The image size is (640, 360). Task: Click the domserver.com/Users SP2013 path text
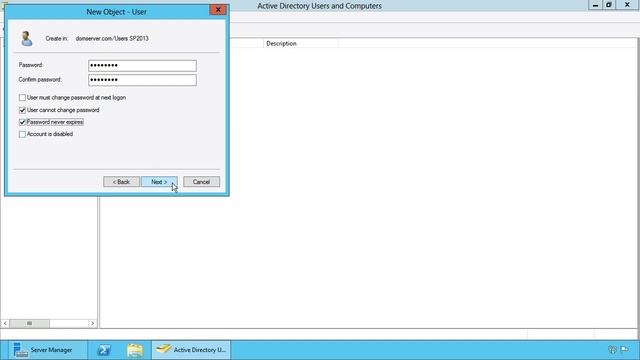112,38
